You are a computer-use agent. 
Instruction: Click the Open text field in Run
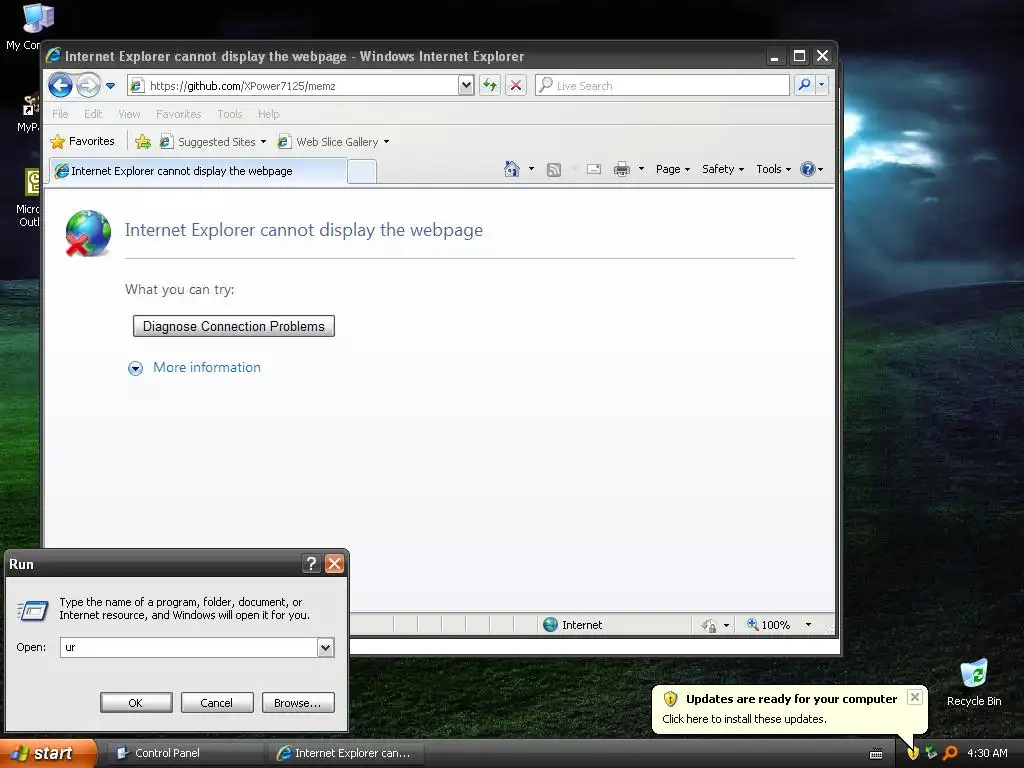coord(189,647)
